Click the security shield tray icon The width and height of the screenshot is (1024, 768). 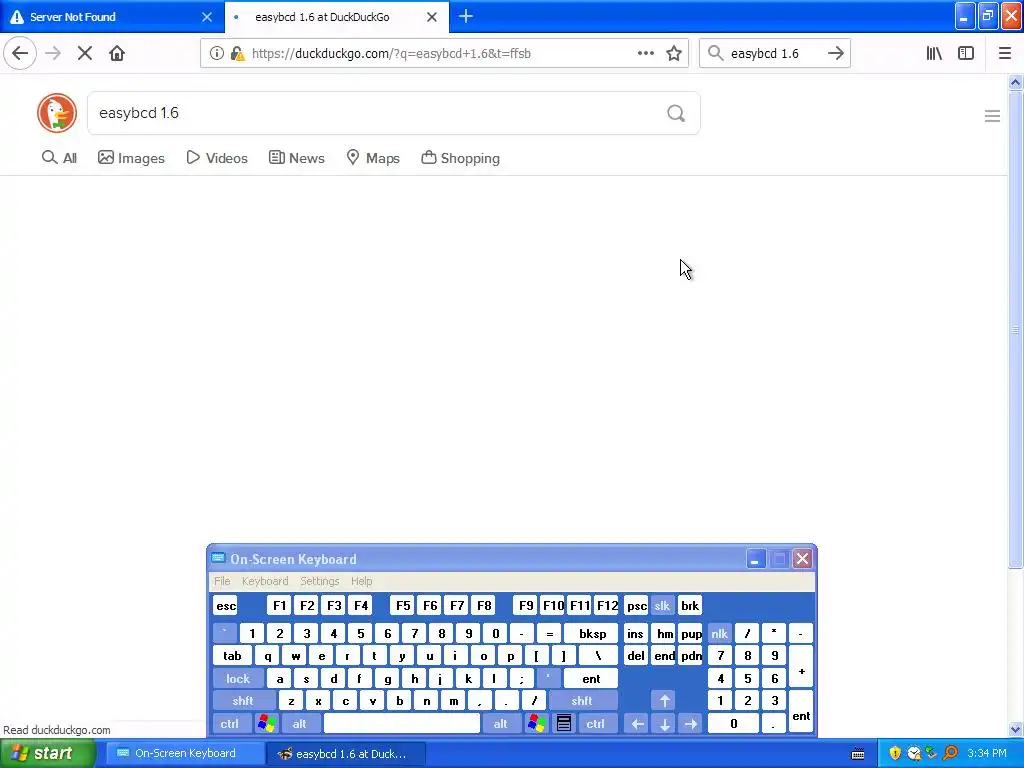point(895,753)
